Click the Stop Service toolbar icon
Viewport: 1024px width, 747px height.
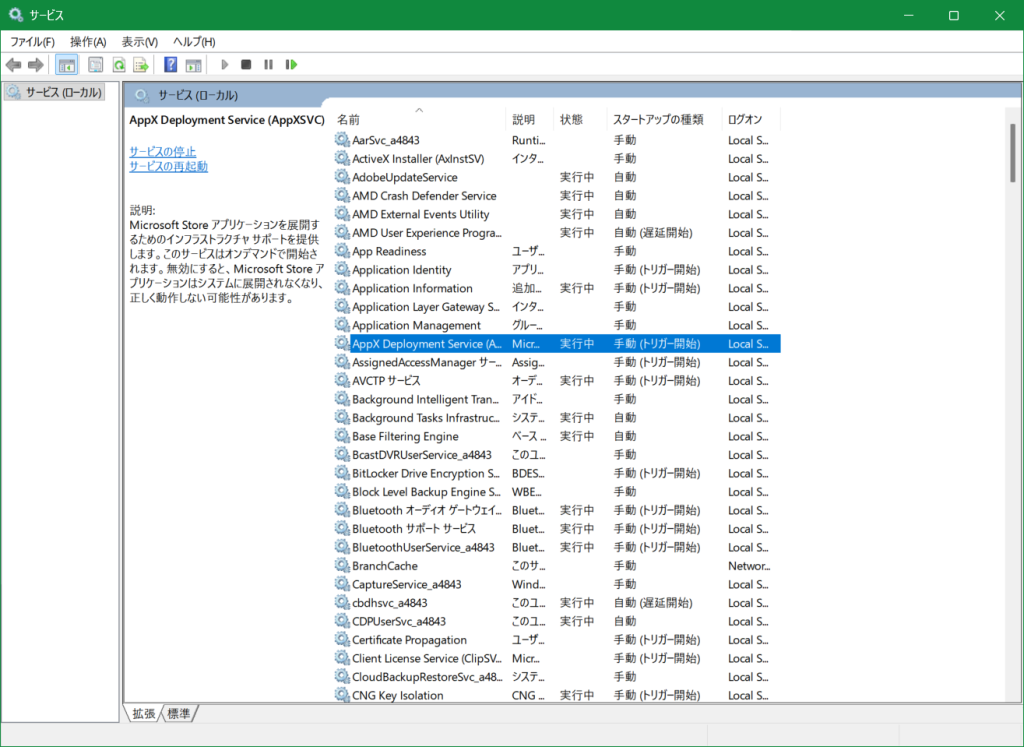(x=246, y=65)
